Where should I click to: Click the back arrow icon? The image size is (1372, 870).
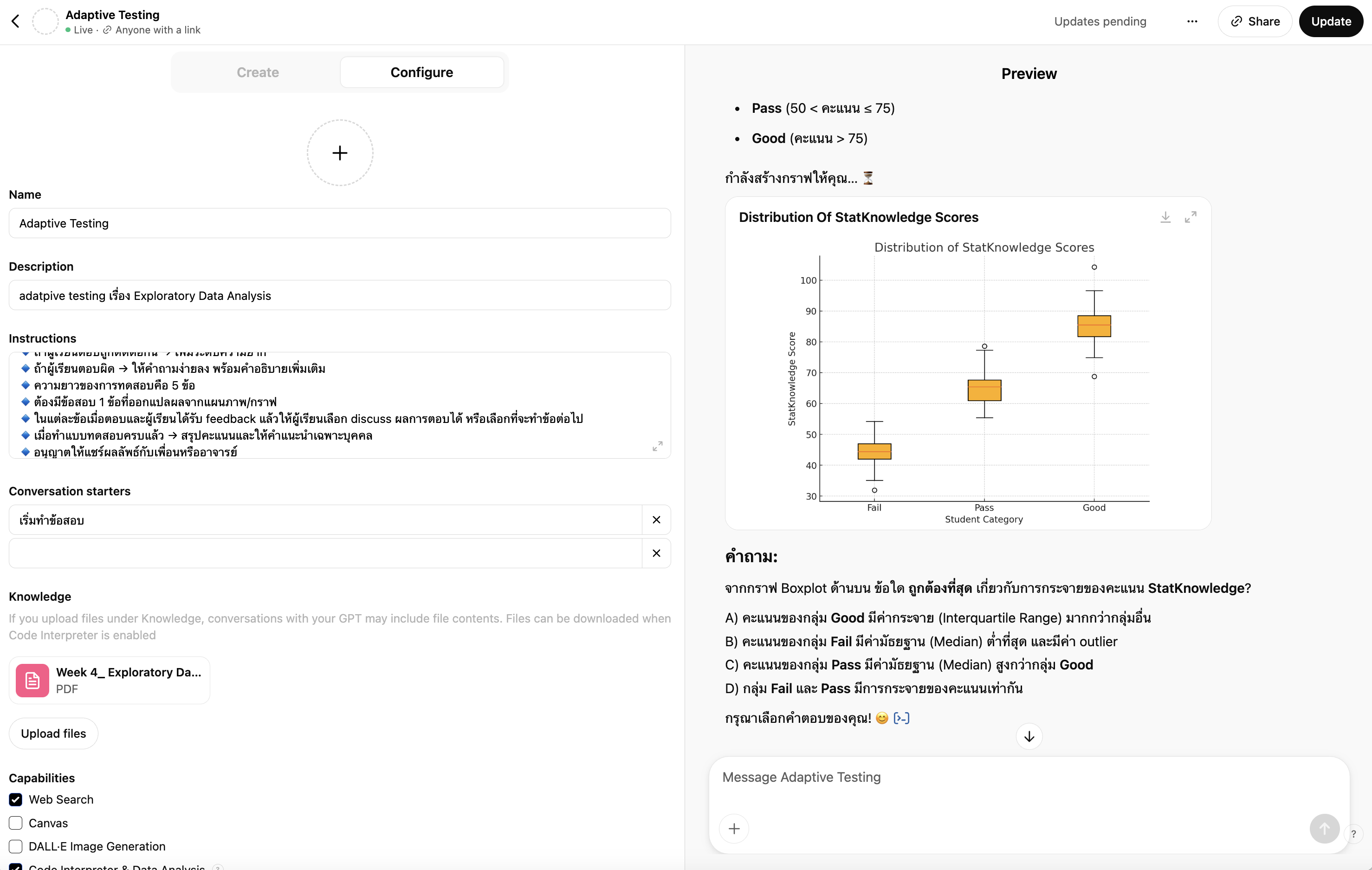(x=15, y=22)
